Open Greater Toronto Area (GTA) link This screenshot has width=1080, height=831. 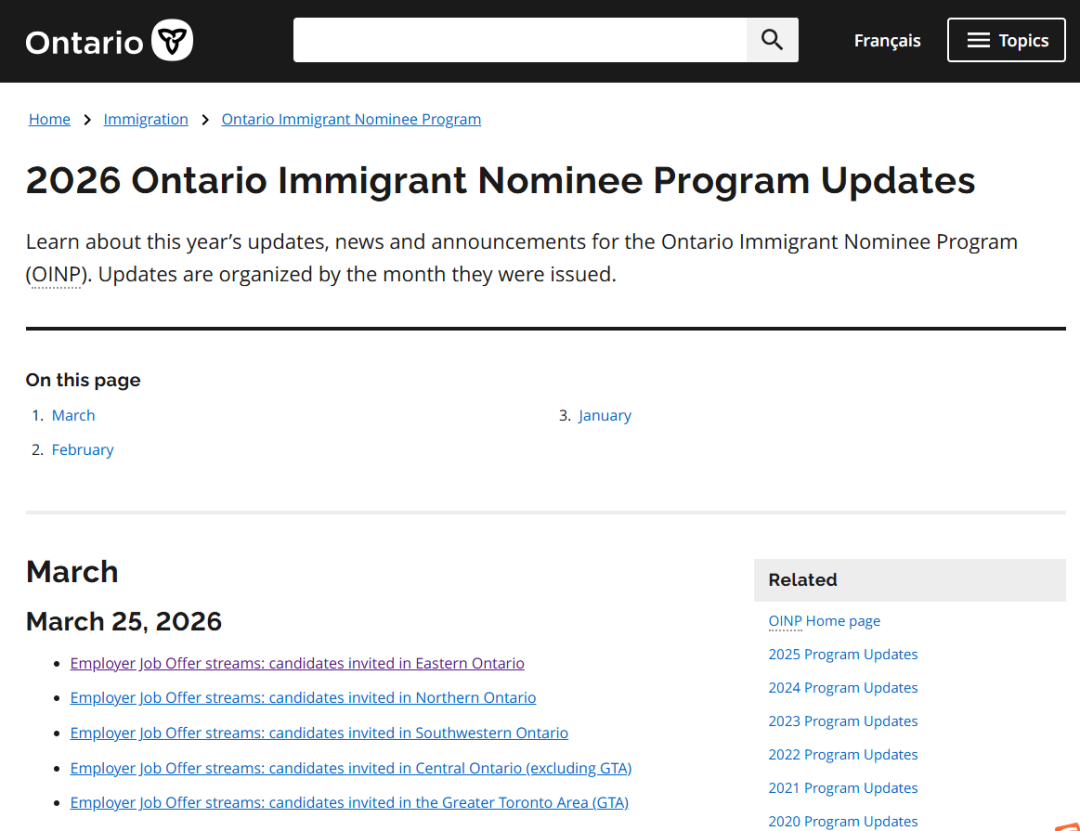point(349,802)
